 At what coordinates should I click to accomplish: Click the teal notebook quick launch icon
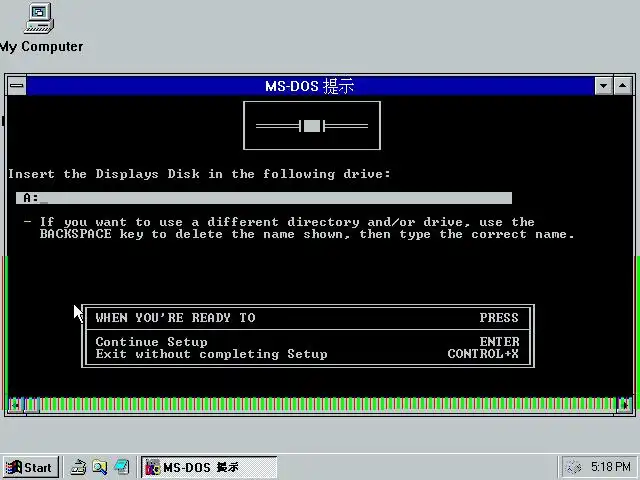pyautogui.click(x=122, y=467)
